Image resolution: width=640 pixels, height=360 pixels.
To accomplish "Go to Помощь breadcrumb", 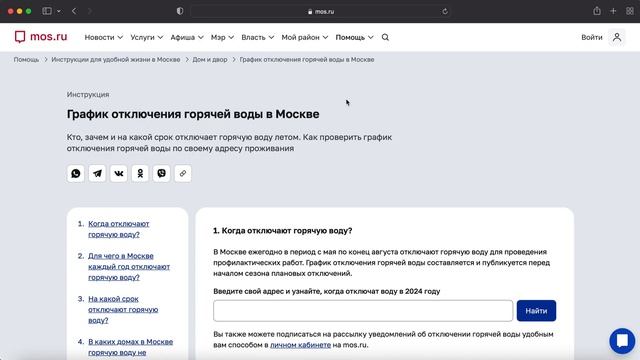I will point(27,60).
